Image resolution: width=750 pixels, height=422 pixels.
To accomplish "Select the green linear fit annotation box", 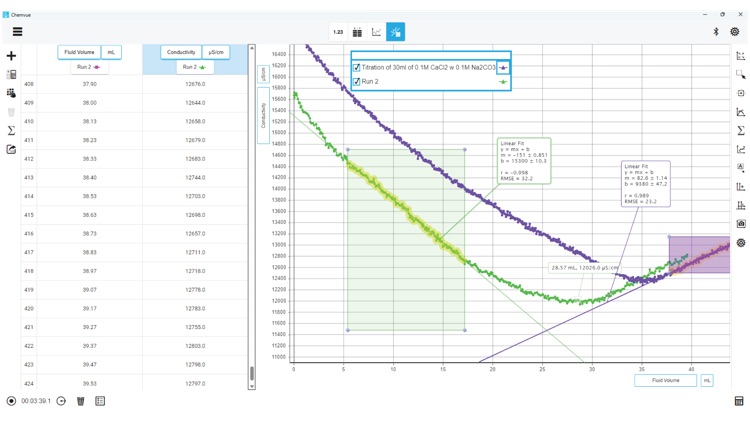I will point(524,161).
